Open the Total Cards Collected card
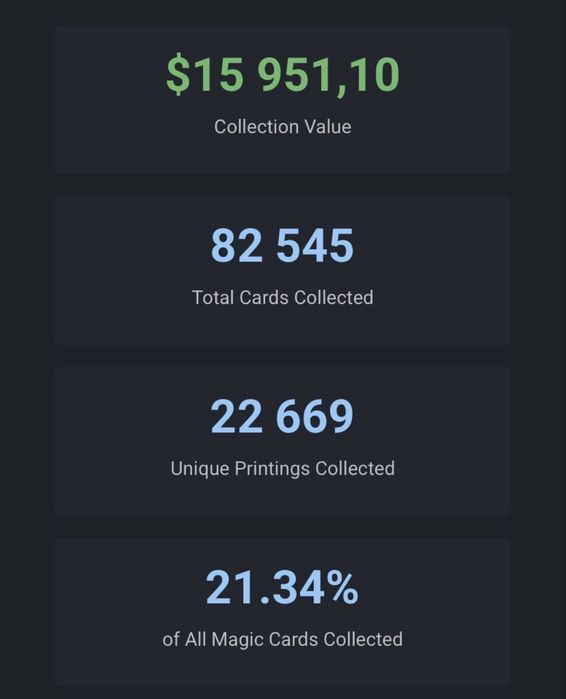This screenshot has height=699, width=566. tap(283, 270)
